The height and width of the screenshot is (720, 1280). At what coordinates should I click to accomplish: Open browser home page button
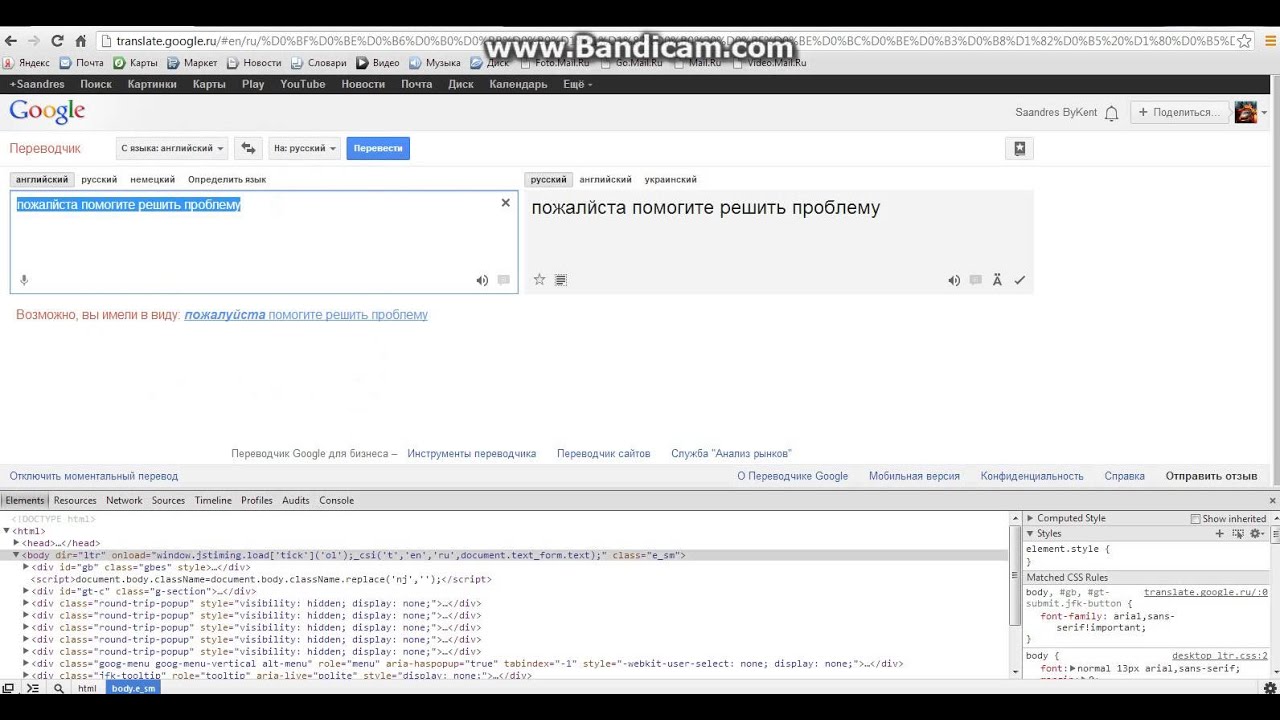pyautogui.click(x=81, y=41)
